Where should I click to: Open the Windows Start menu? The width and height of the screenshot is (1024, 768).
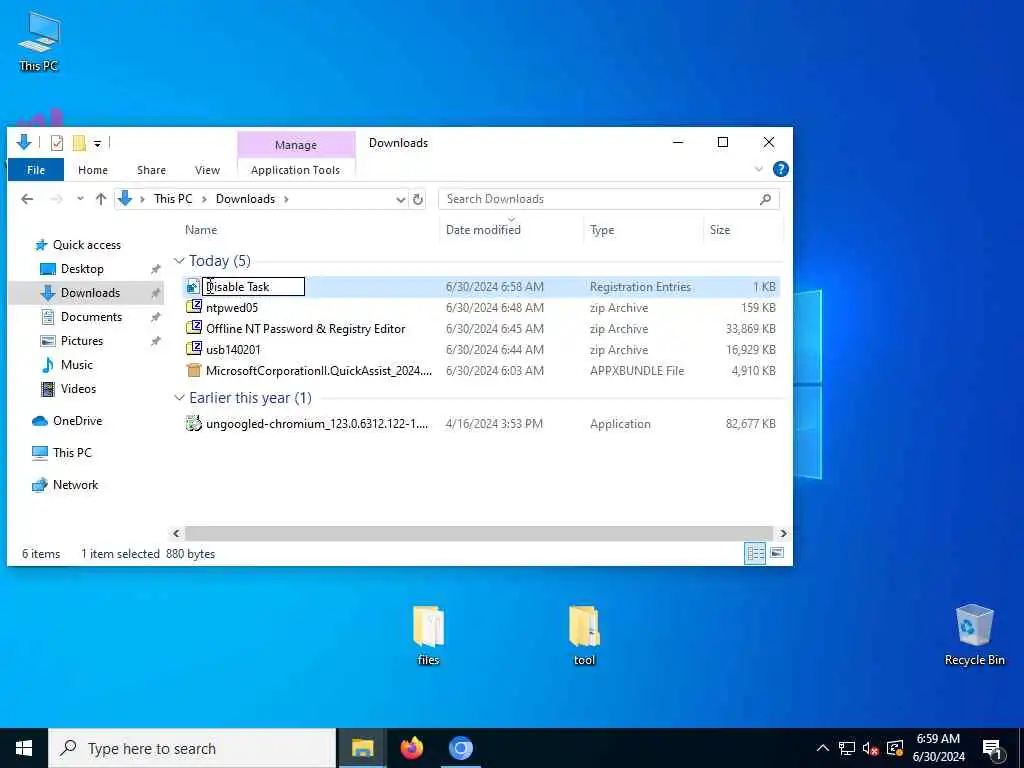[x=24, y=748]
